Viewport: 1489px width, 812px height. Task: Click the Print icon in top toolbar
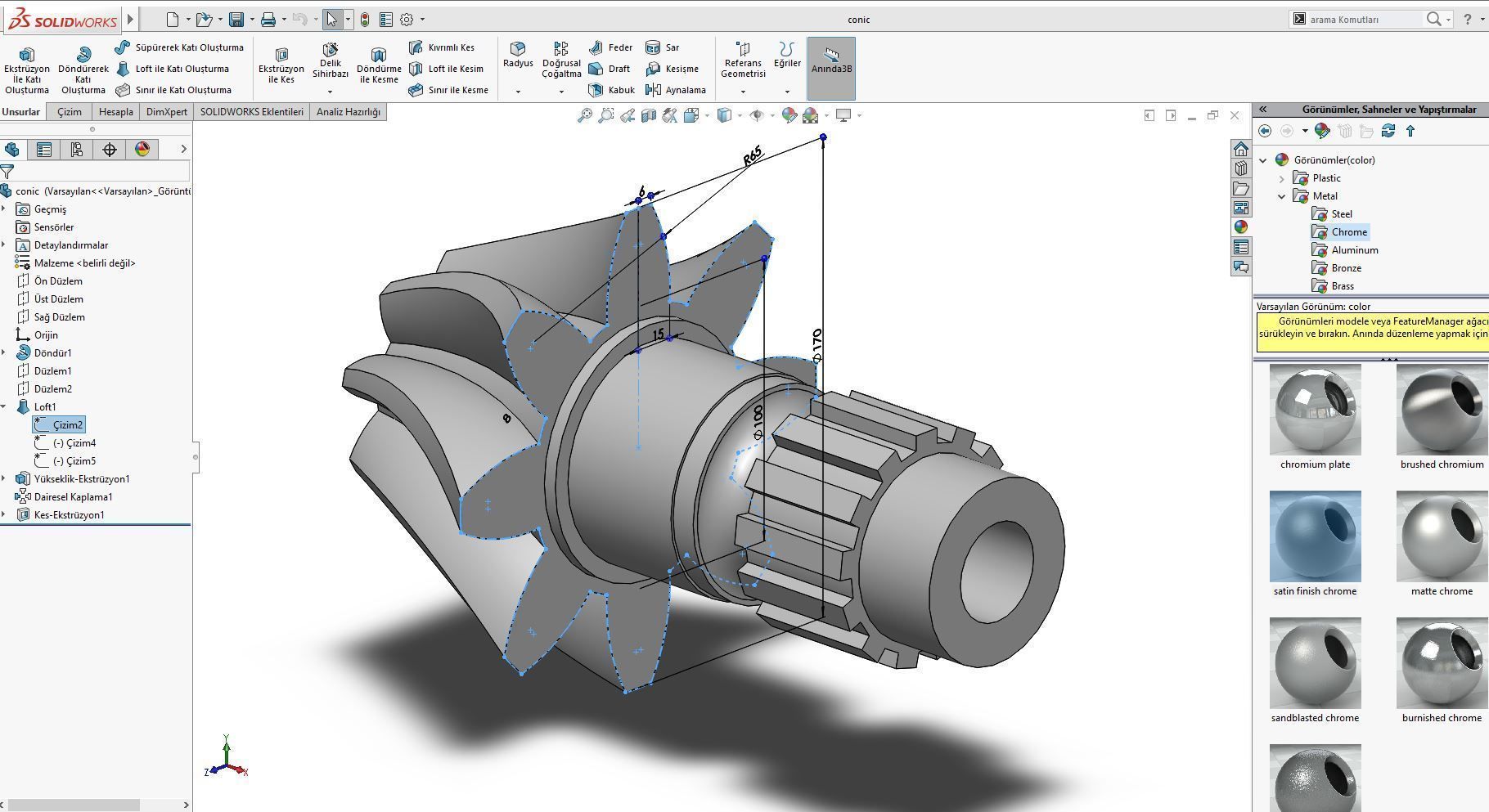coord(268,19)
